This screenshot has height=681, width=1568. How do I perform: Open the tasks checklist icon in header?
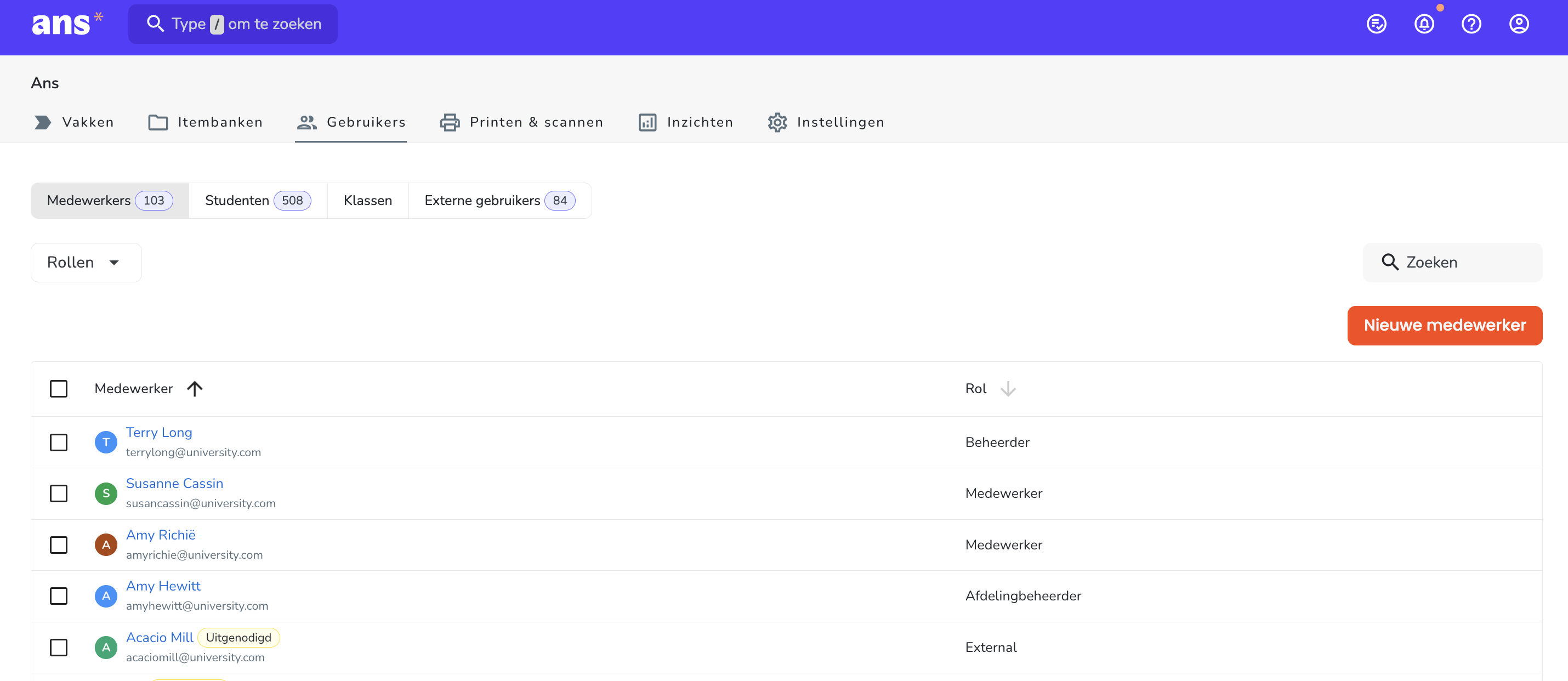[x=1376, y=24]
